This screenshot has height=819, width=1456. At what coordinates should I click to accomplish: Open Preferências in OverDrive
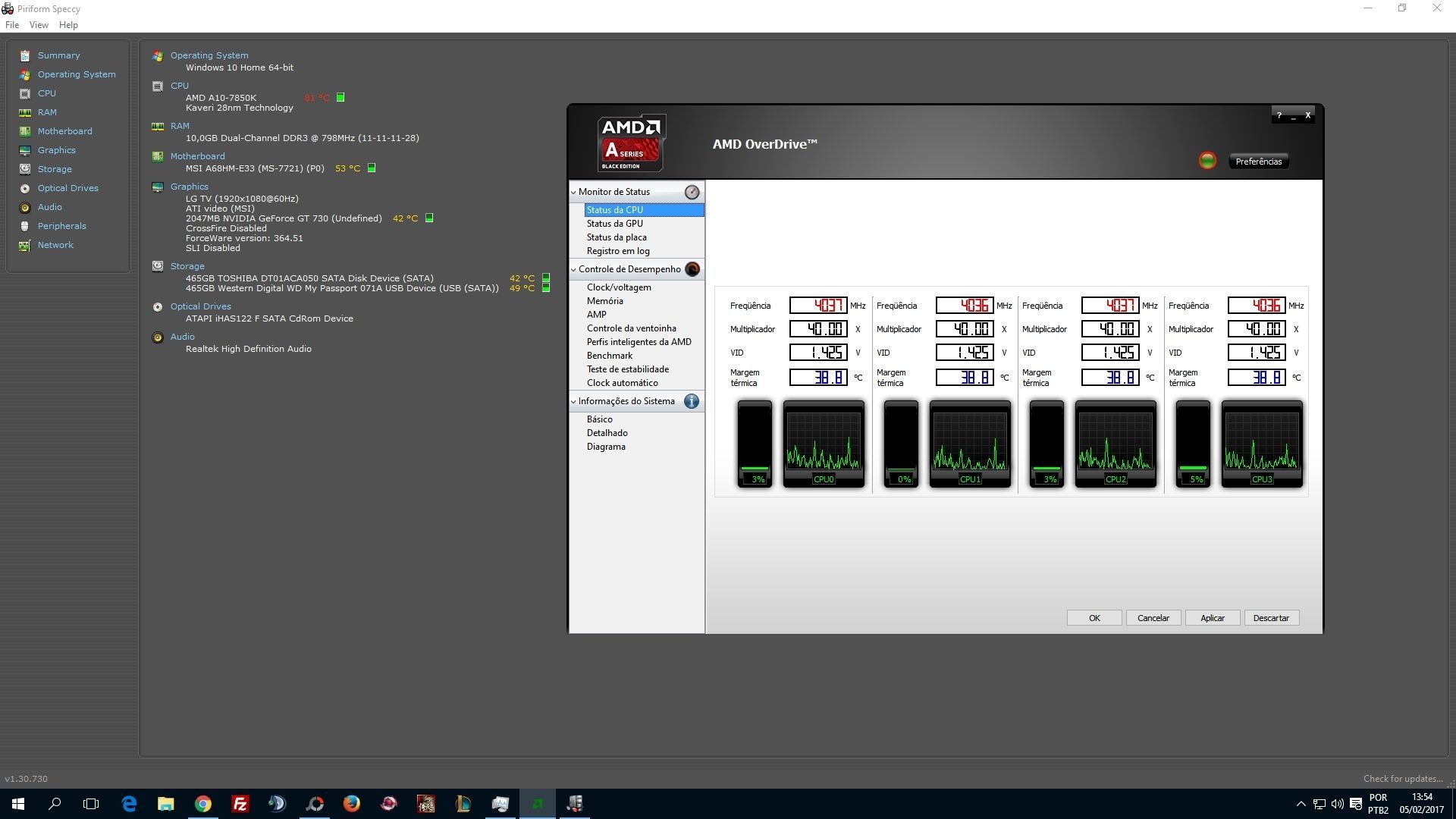click(1259, 162)
